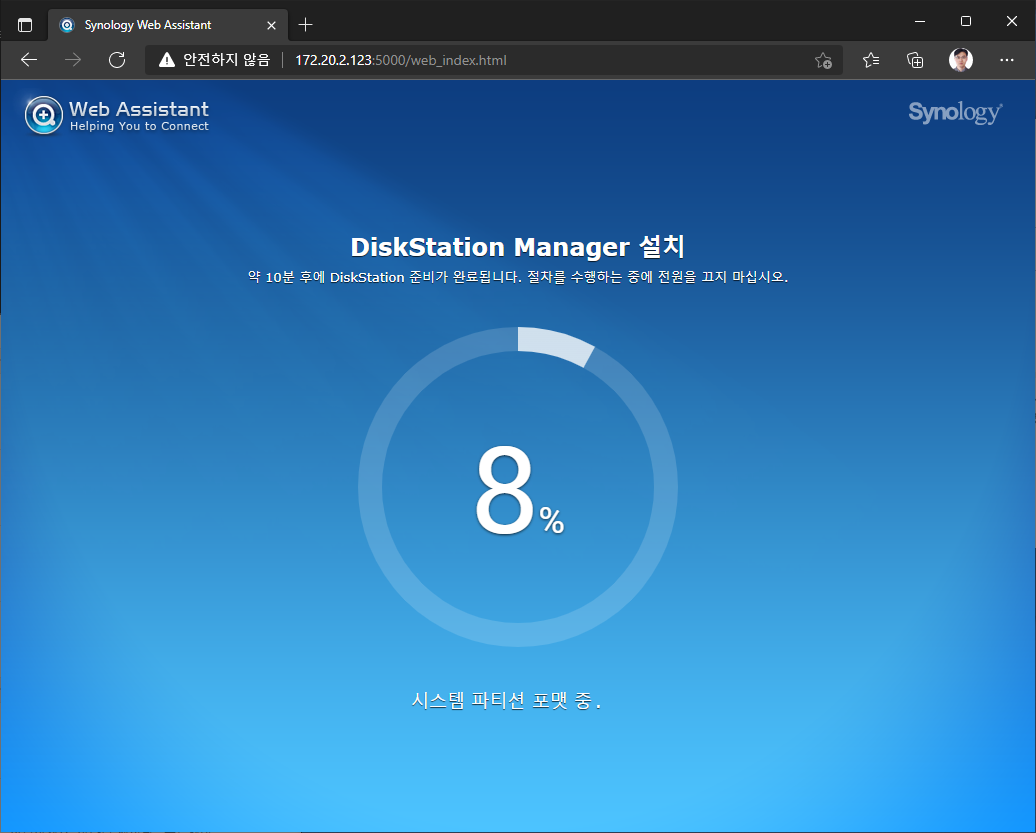Maximize the browser window
Image resolution: width=1036 pixels, height=833 pixels.
(966, 21)
